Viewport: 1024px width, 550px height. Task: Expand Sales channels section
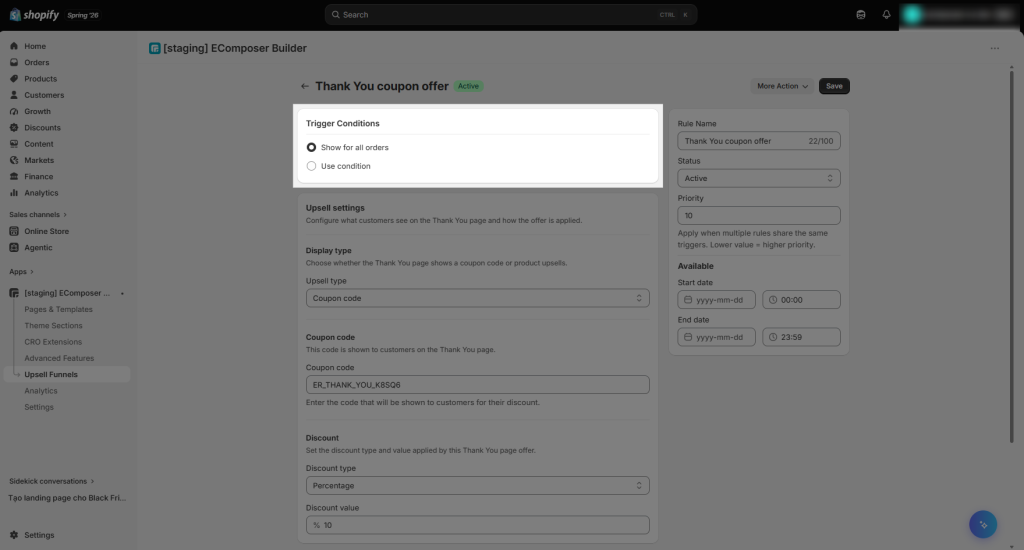tap(38, 215)
